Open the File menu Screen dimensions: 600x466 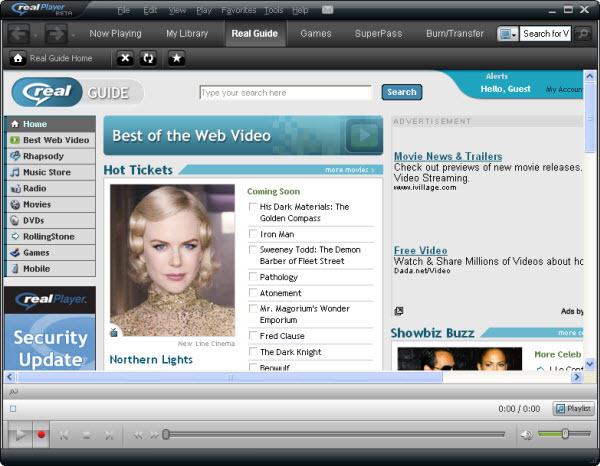coord(124,10)
